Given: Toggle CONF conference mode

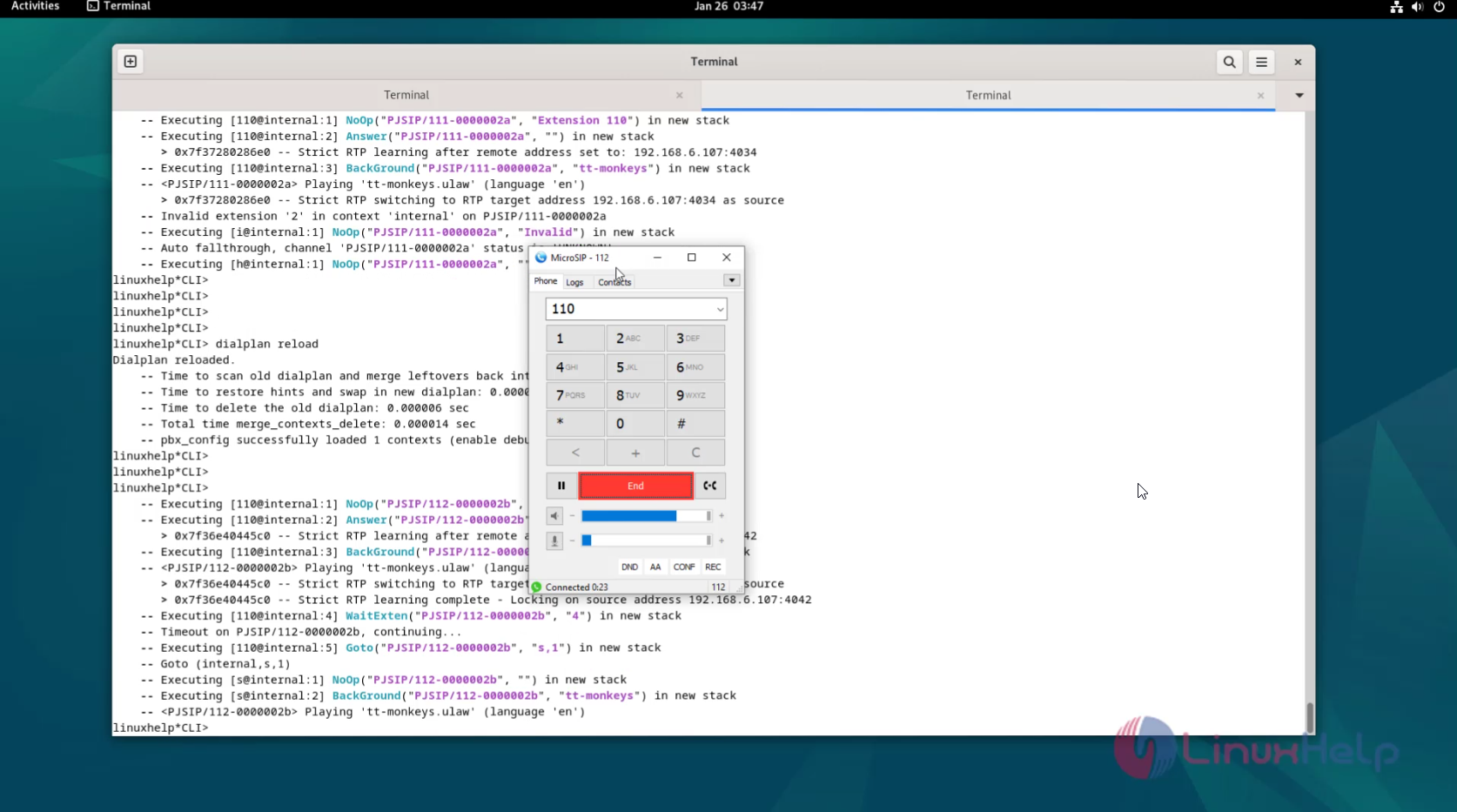Looking at the screenshot, I should [684, 567].
